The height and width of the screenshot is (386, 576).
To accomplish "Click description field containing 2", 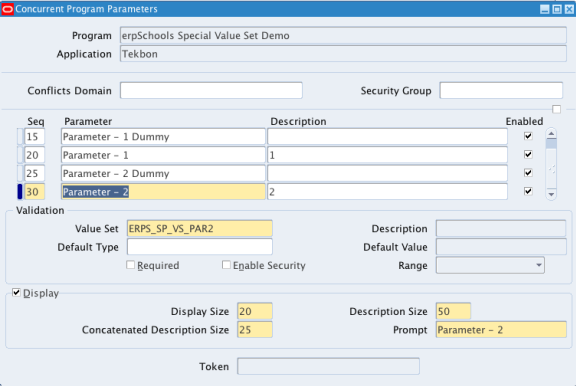I will click(388, 192).
